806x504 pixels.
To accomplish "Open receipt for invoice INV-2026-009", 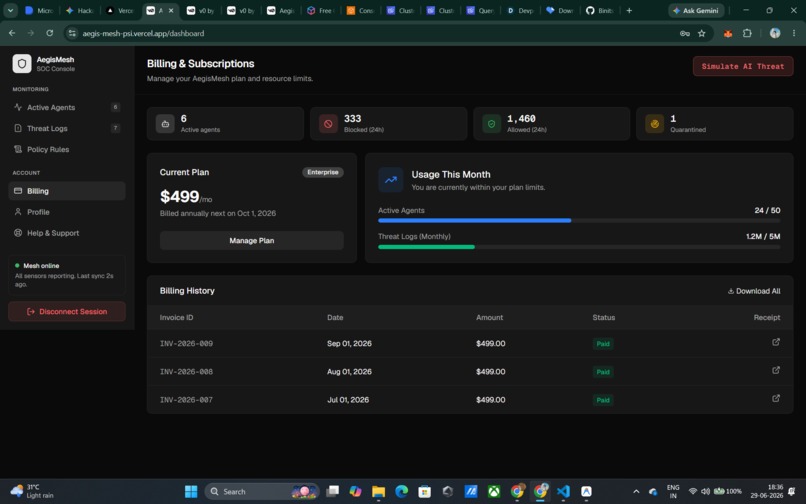I will tap(776, 342).
